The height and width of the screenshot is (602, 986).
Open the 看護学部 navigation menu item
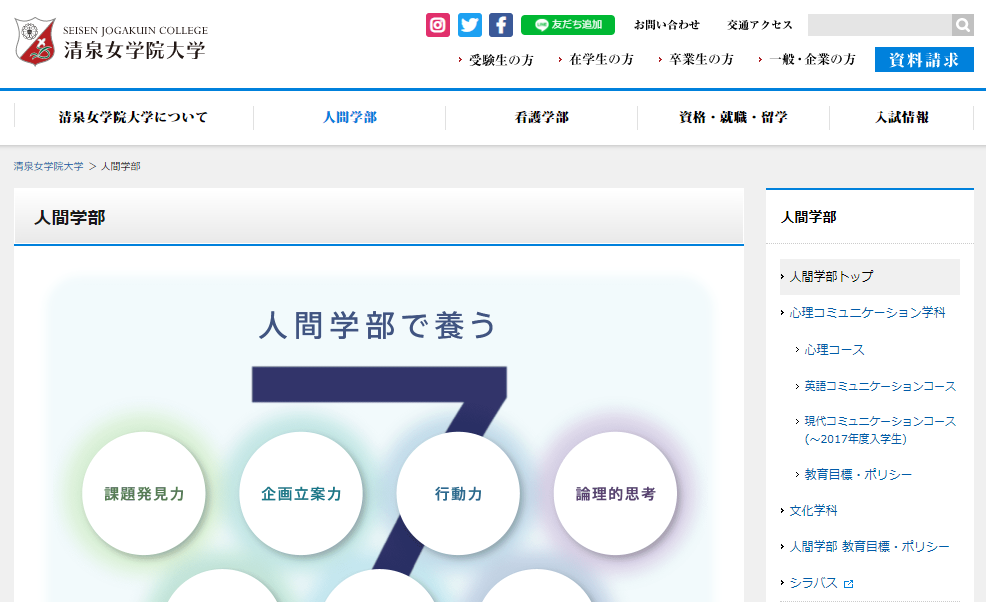[541, 117]
